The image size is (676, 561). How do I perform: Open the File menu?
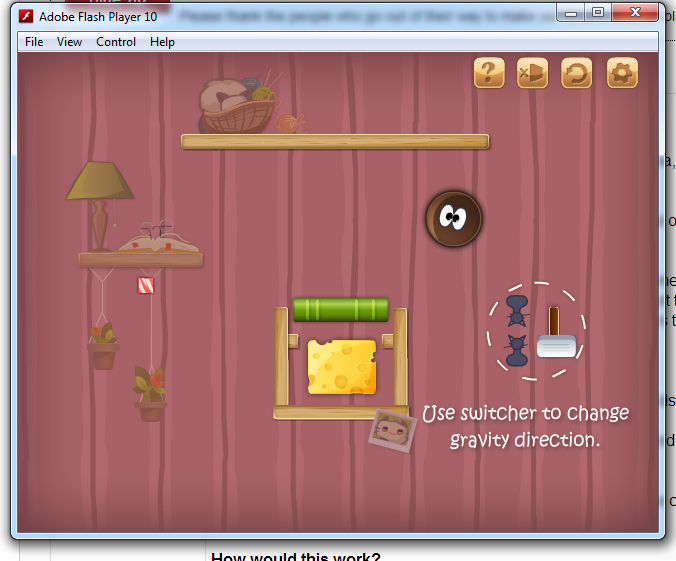(34, 42)
